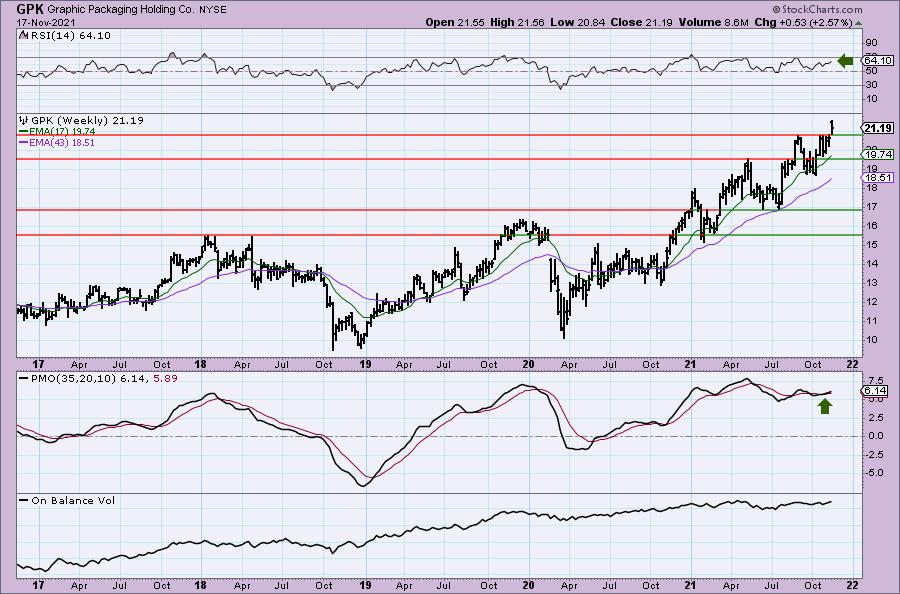Click the 10 level on the RSI axis
The image size is (900, 594).
(x=871, y=99)
